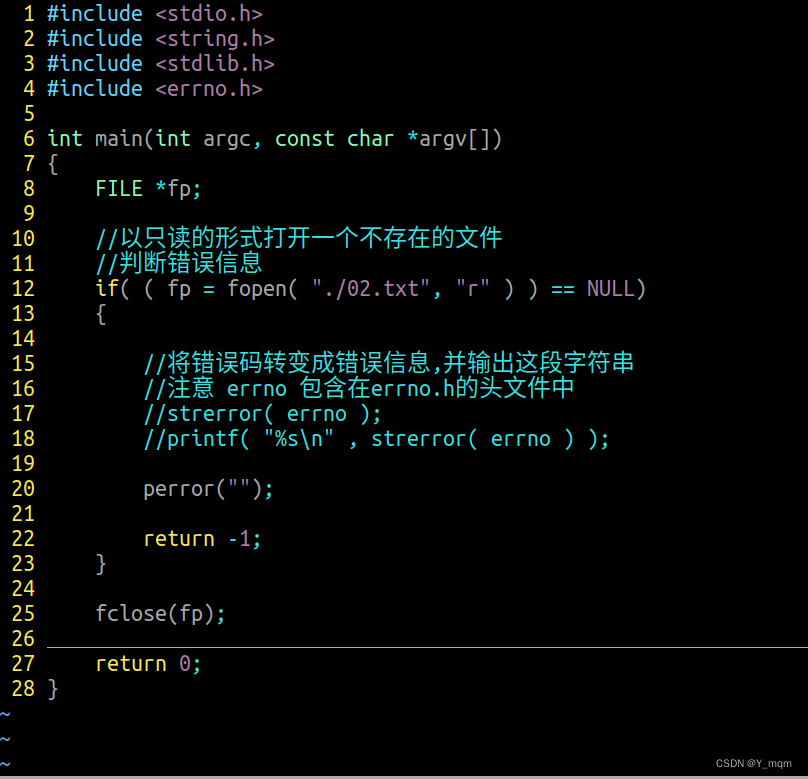Click the "<errno.h>" header on line 4
The height and width of the screenshot is (779, 808).
click(209, 89)
